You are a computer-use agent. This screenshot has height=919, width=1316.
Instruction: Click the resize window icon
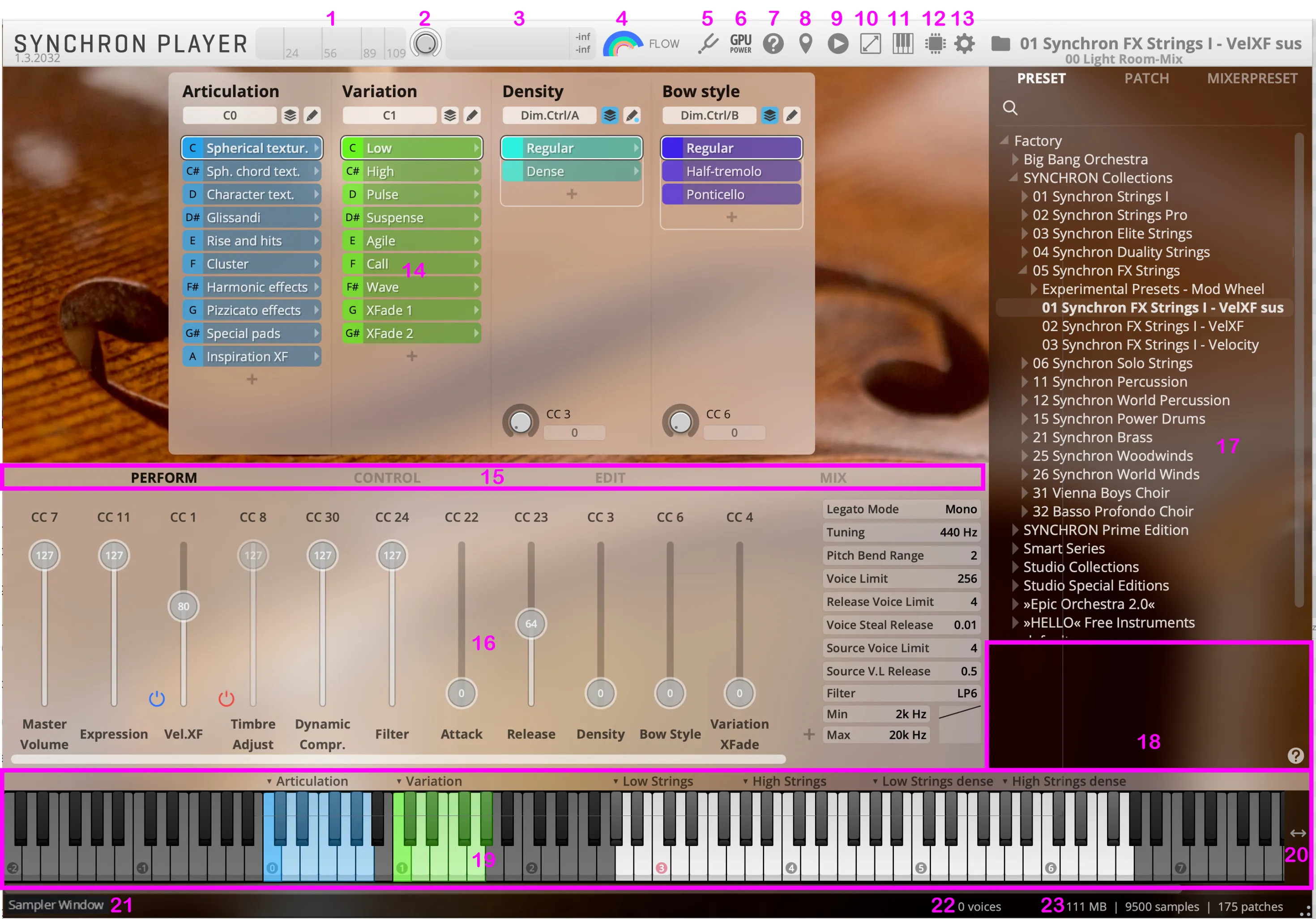coord(870,43)
